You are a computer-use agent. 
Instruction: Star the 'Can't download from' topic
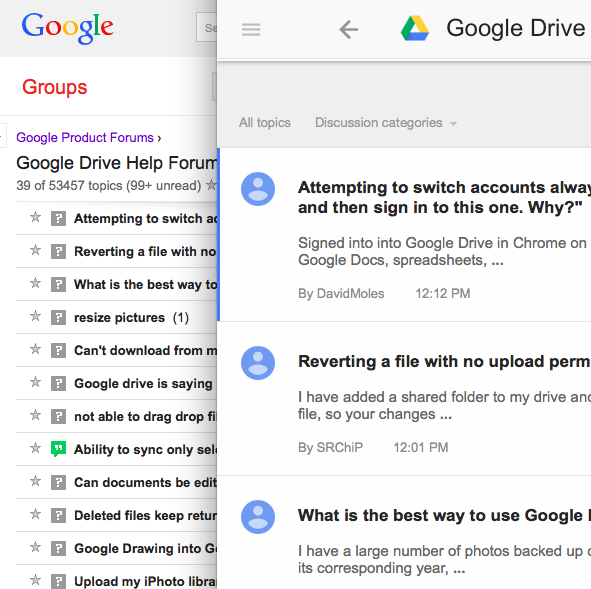(x=35, y=349)
